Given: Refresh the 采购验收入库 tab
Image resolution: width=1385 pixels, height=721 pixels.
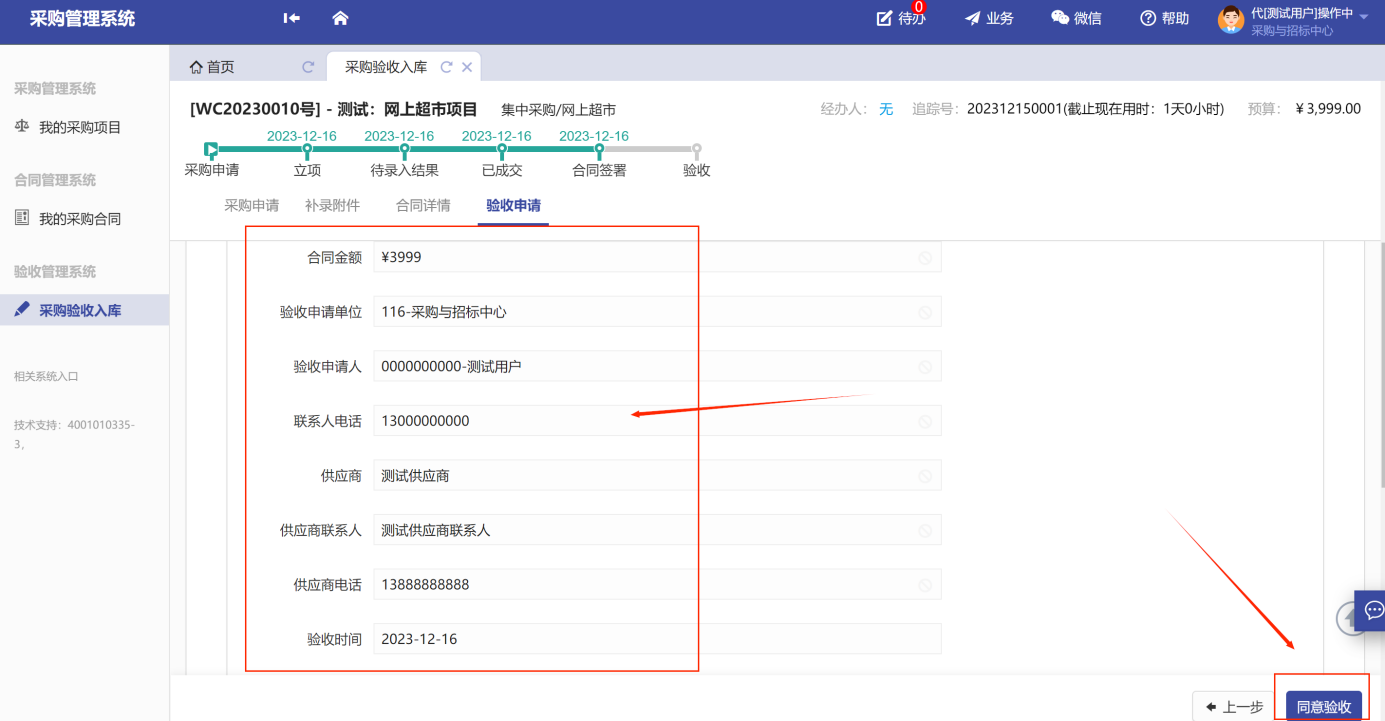Looking at the screenshot, I should 446,67.
